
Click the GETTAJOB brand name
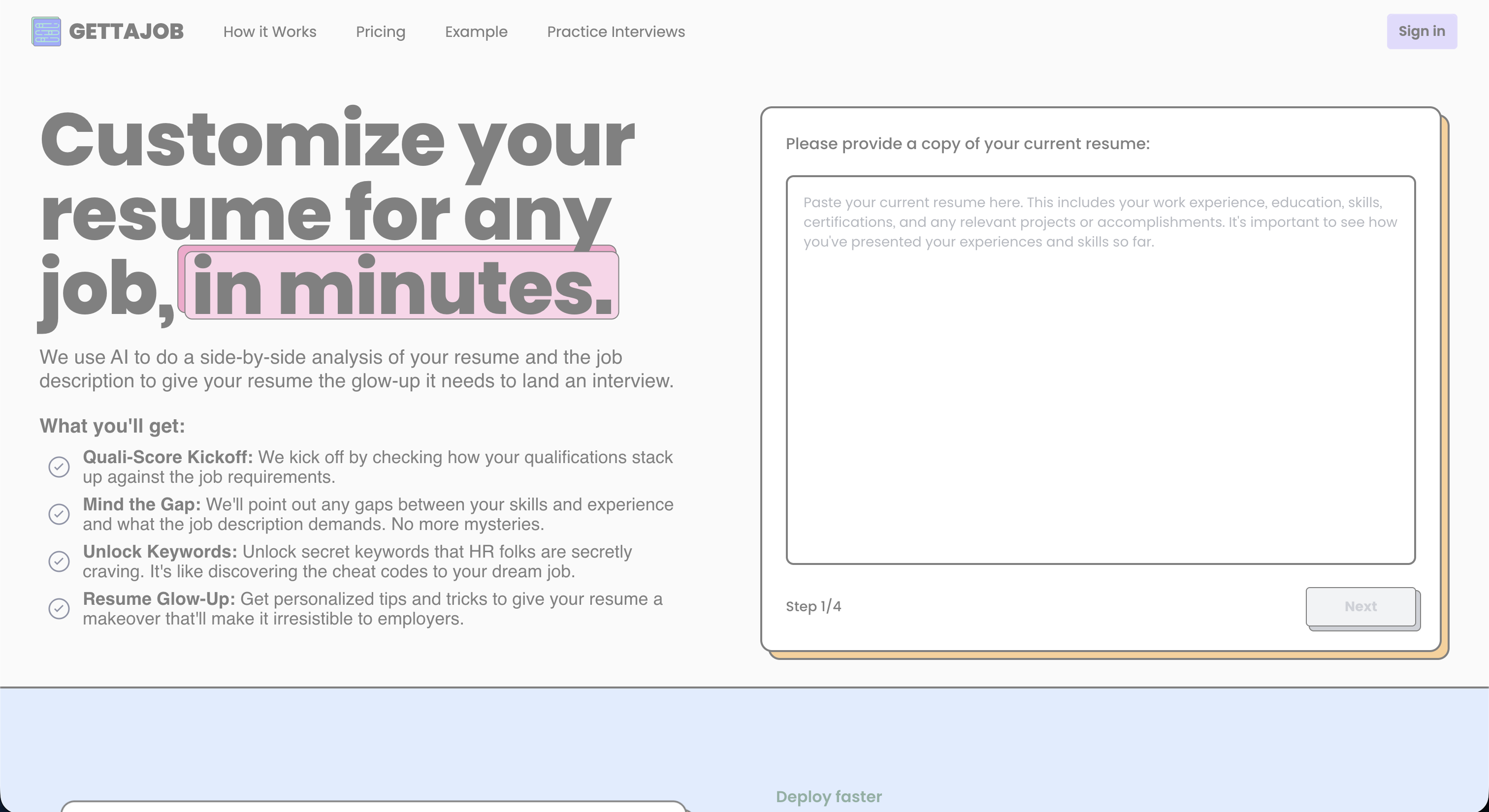(126, 31)
